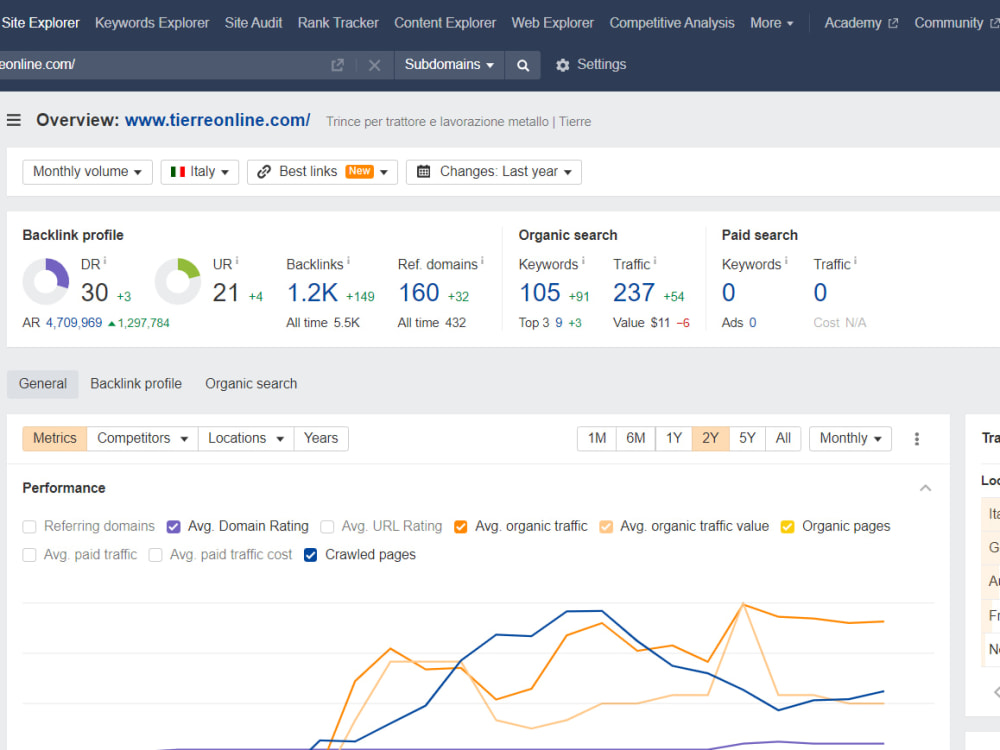The image size is (1000, 750).
Task: Open Settings gear
Action: (591, 65)
